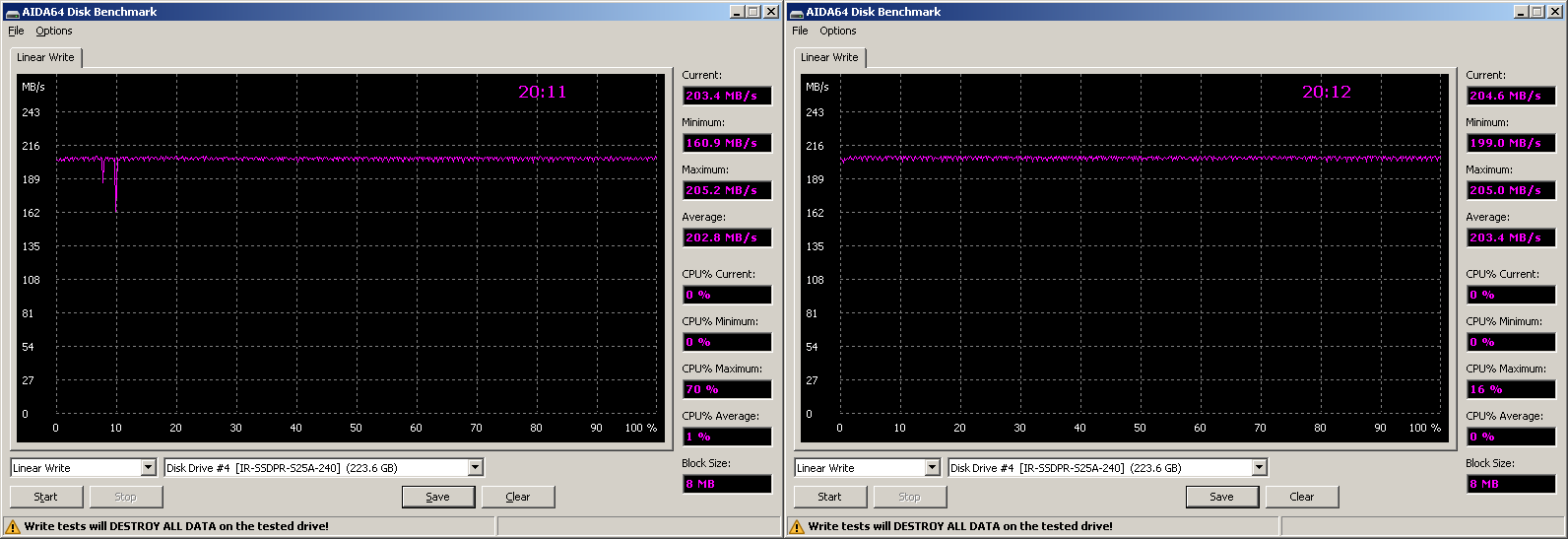
Task: Click elapsed time 20:12 on right graph
Action: tap(1327, 92)
